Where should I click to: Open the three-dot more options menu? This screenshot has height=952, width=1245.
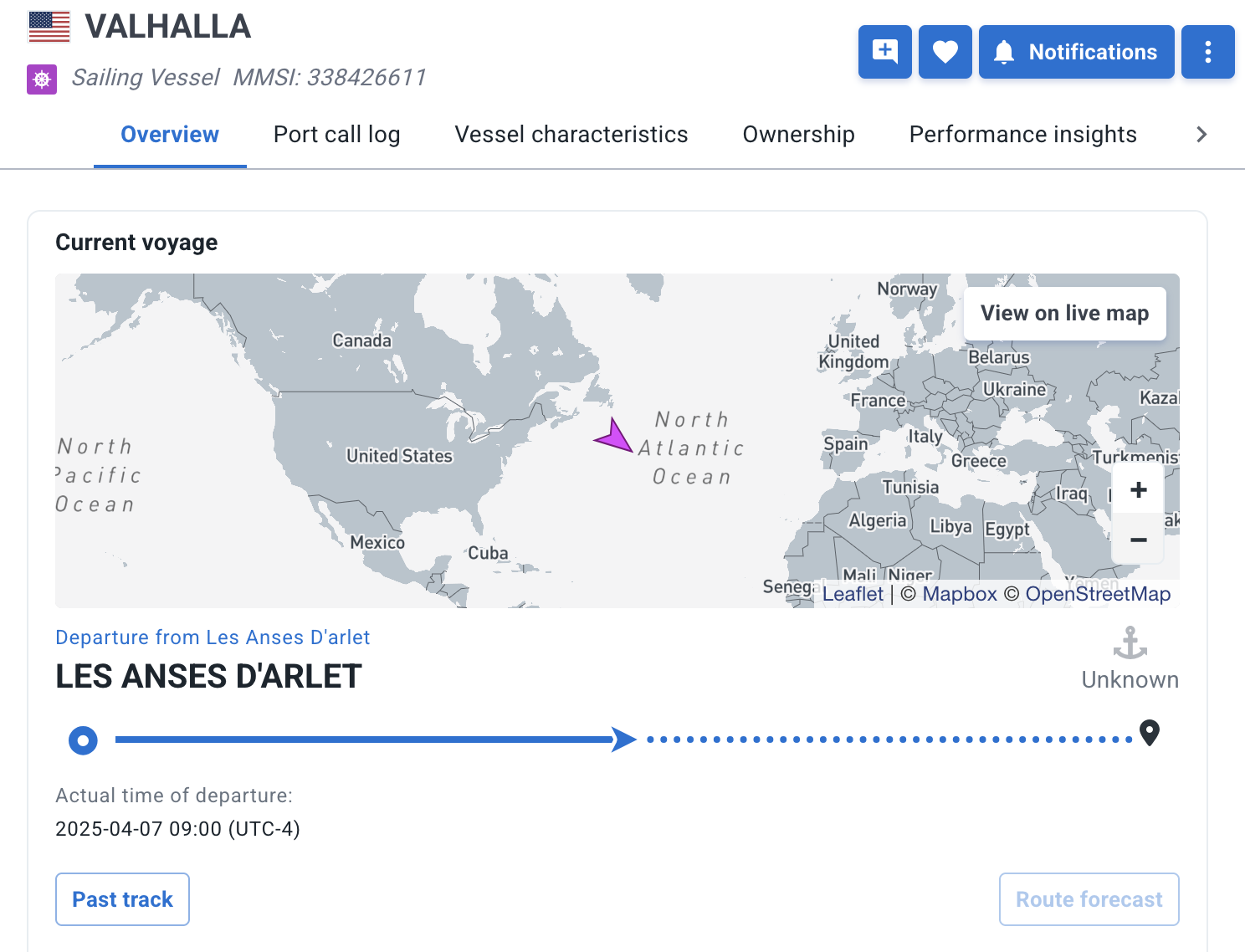pos(1207,52)
